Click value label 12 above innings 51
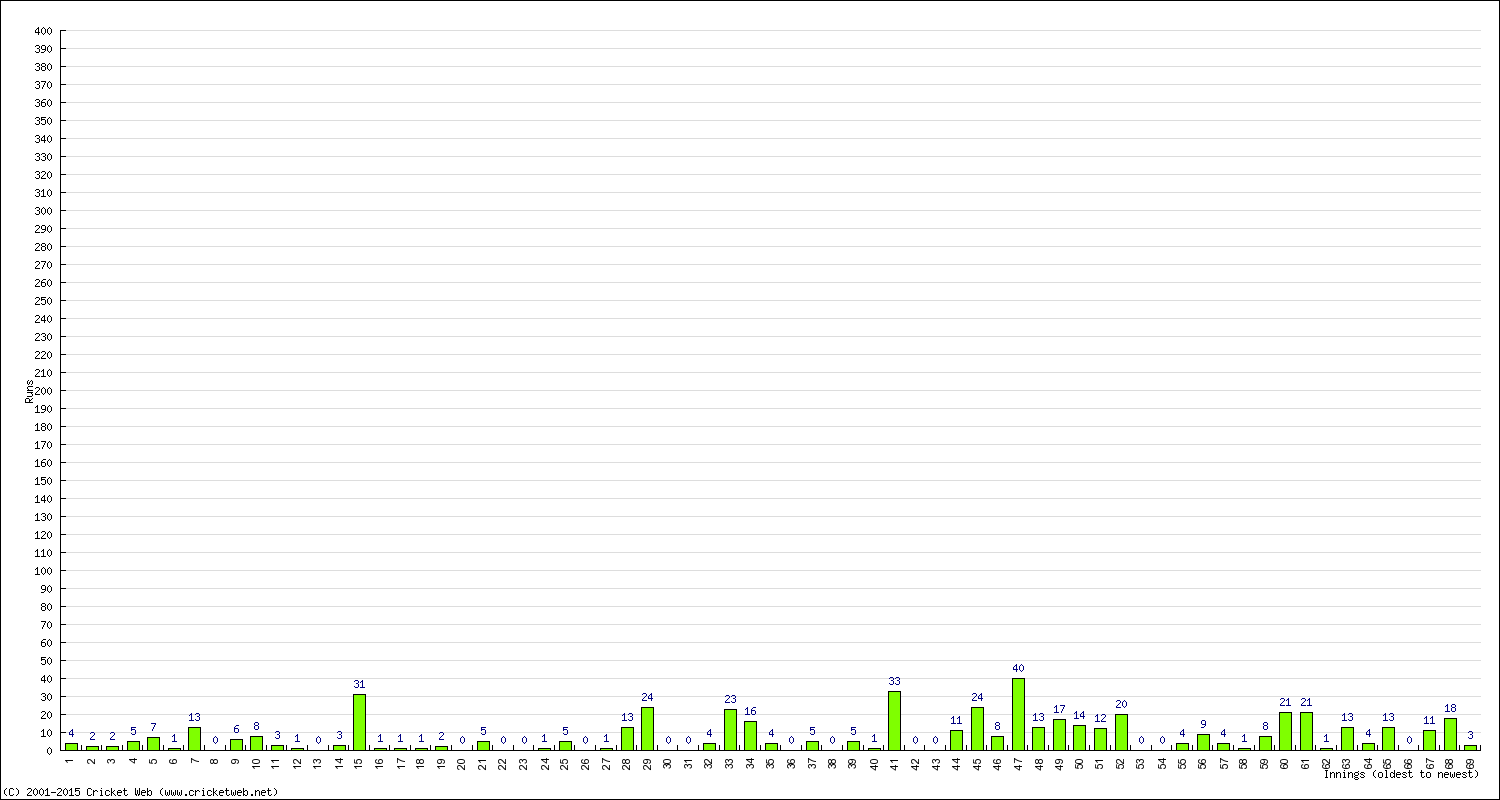This screenshot has height=800, width=1500. pyautogui.click(x=1100, y=718)
